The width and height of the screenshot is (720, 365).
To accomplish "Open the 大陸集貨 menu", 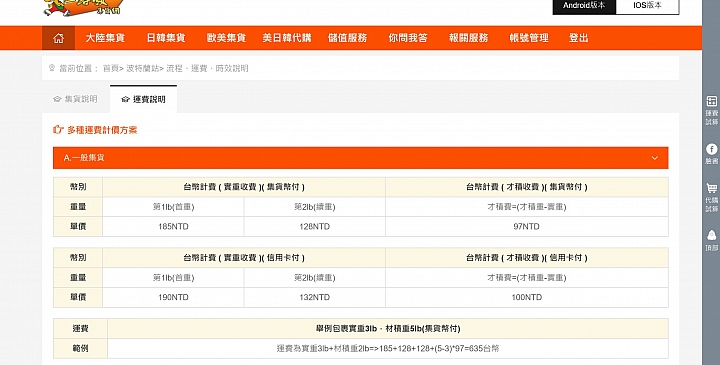I will [x=105, y=38].
